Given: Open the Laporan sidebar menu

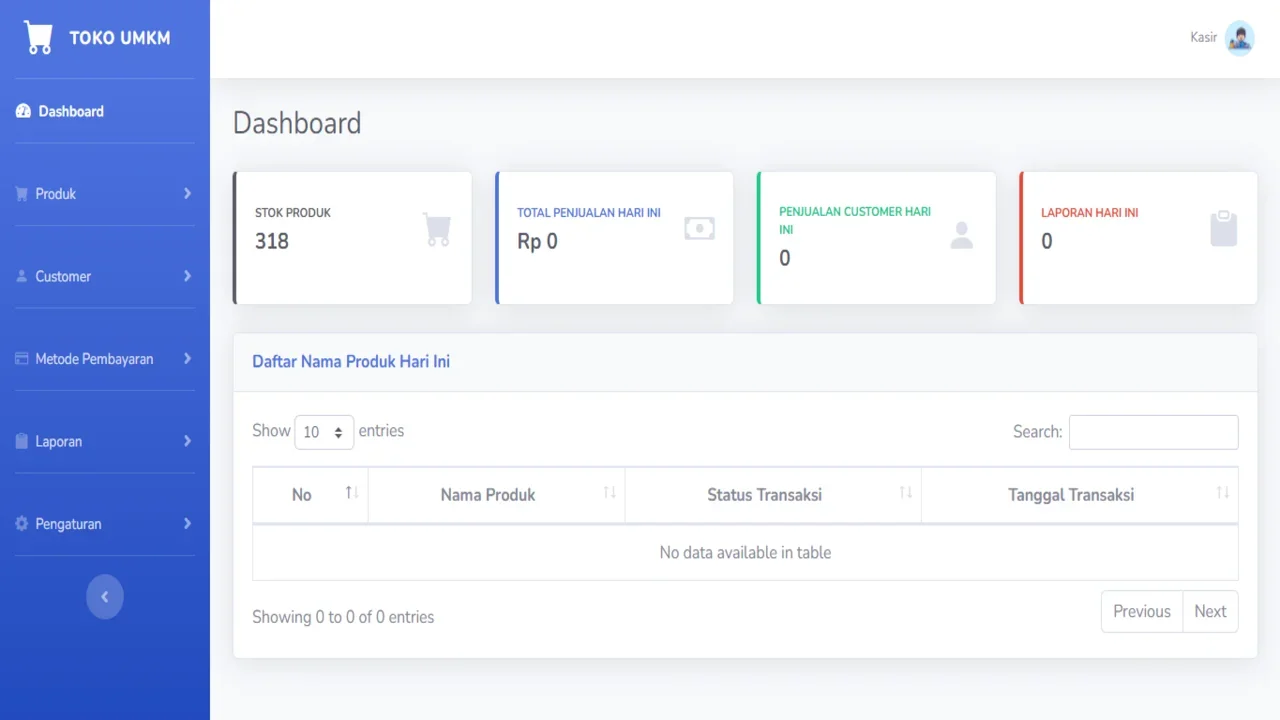Looking at the screenshot, I should coord(58,441).
